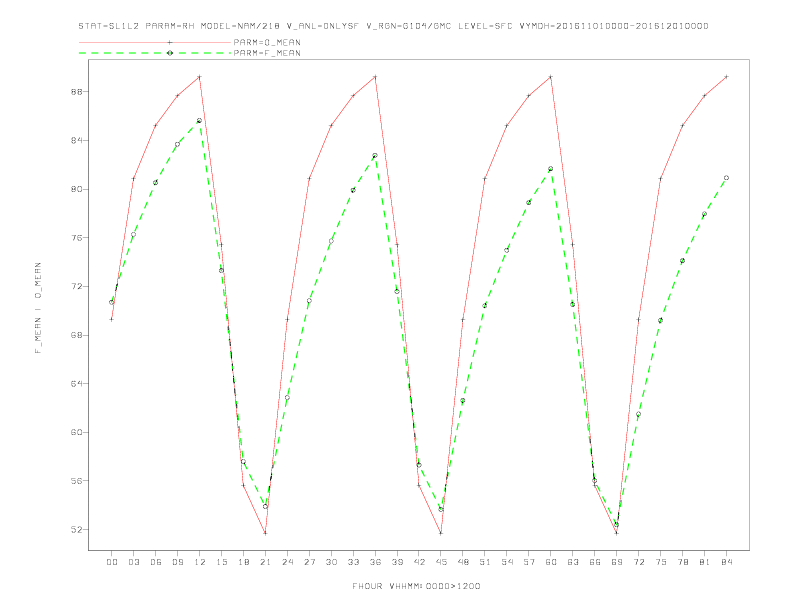792x612 pixels.
Task: Click V_RGN=G104/GMC in the chart title
Action: tap(409, 26)
